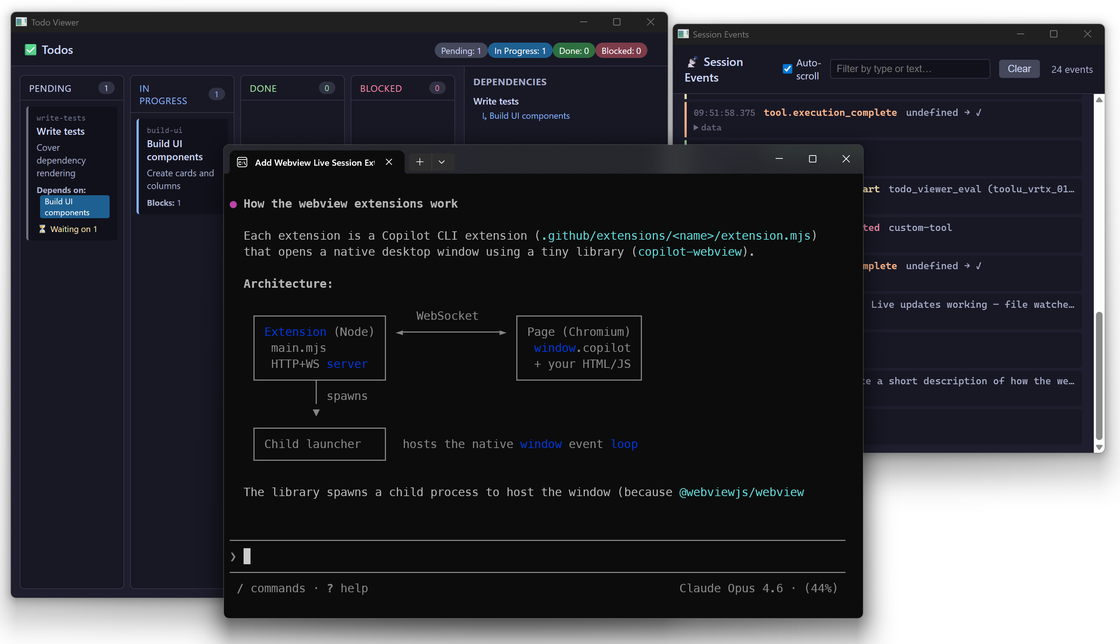Screen dimensions: 1120x644
Task: Click the Session Events scrollbar up arrow
Action: click(x=1099, y=100)
